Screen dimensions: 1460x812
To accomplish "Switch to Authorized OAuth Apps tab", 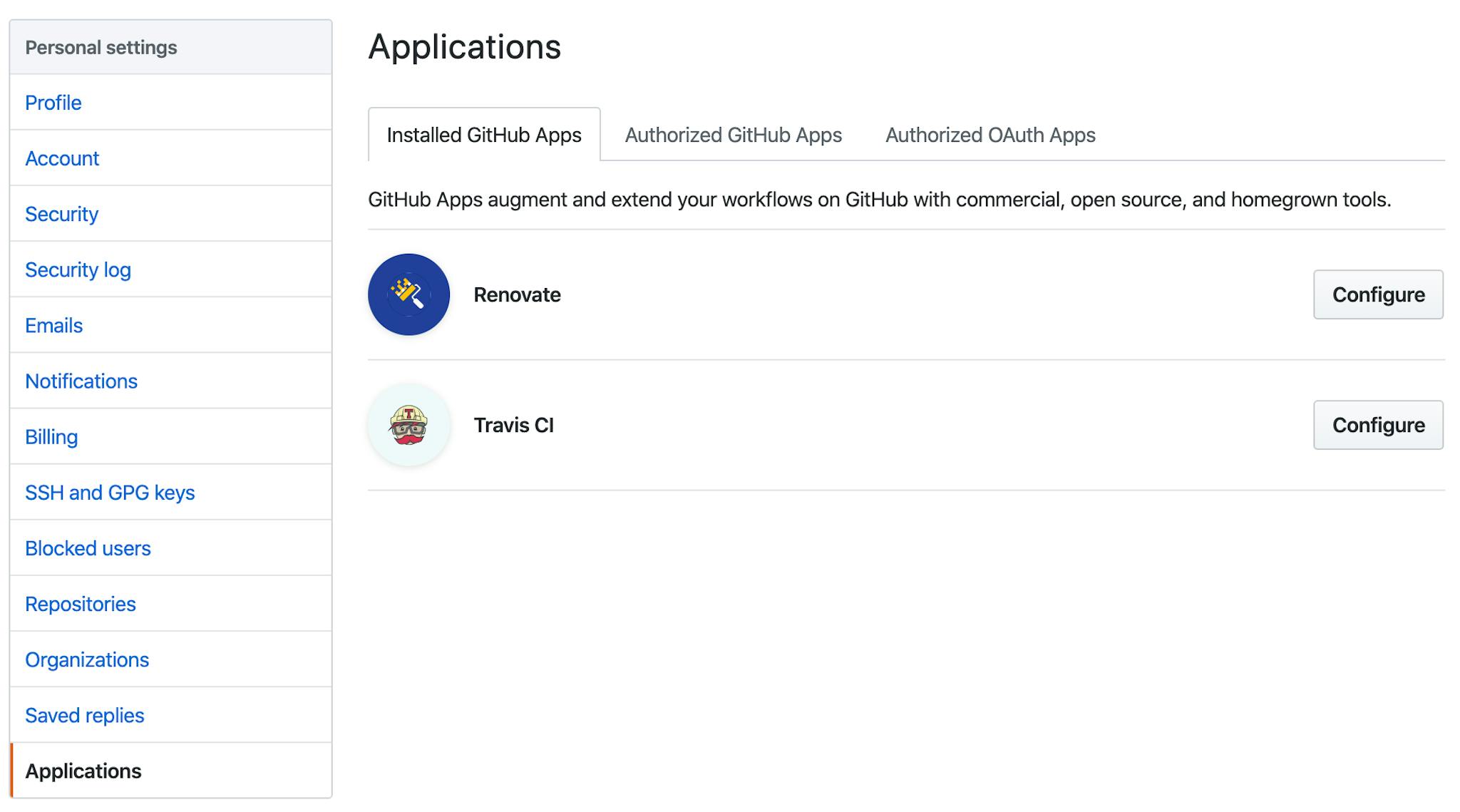I will click(x=989, y=135).
